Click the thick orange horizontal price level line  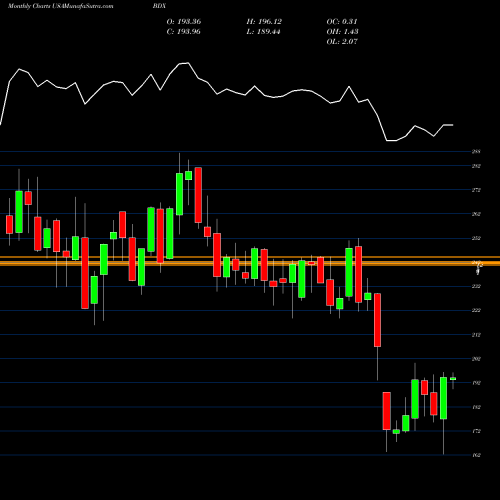pos(250,263)
